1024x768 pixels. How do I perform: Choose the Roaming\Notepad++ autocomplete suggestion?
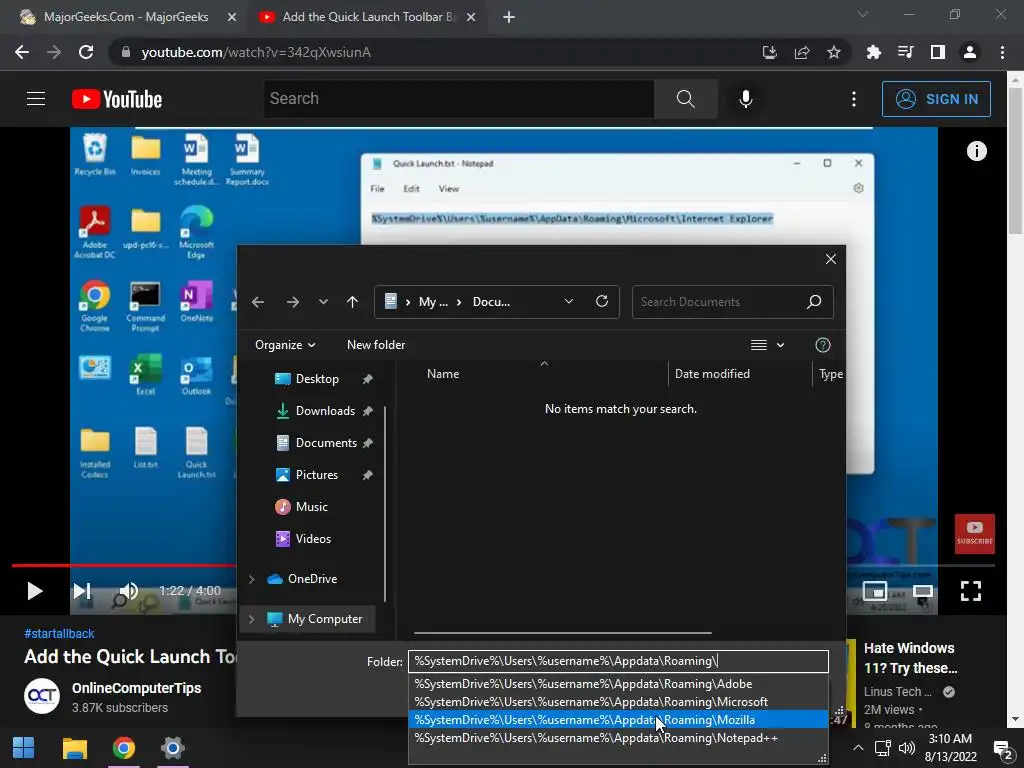(618, 738)
